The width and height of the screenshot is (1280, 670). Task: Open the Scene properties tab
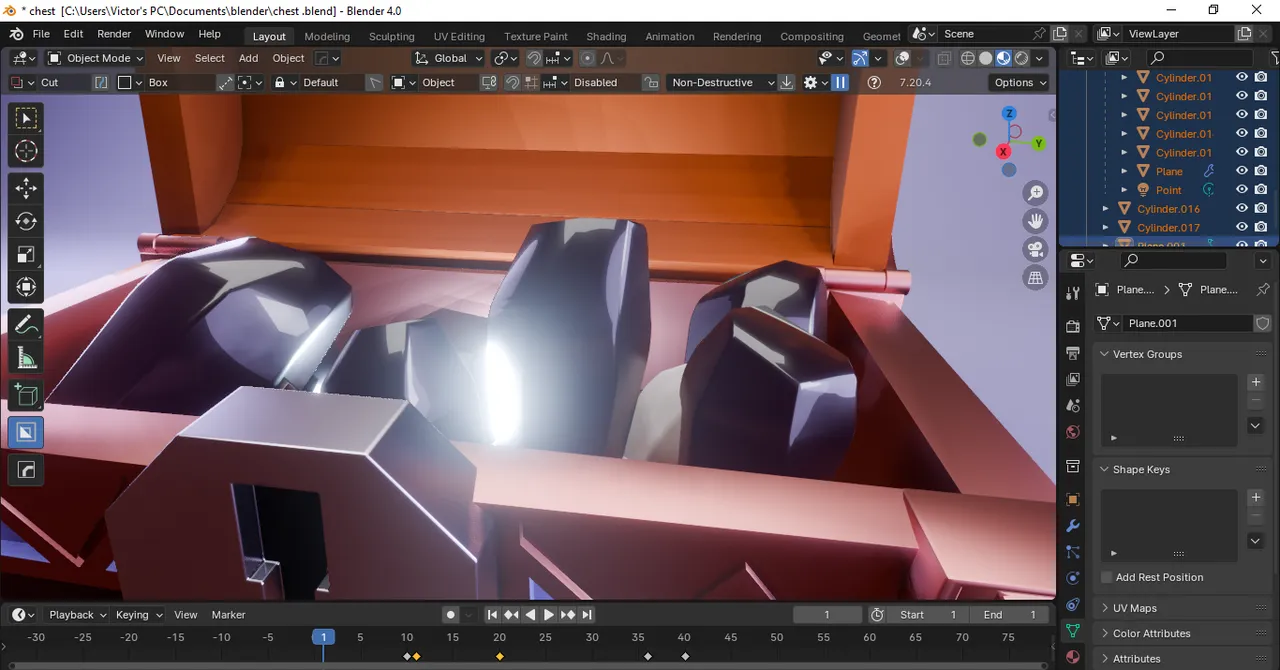click(x=1073, y=406)
